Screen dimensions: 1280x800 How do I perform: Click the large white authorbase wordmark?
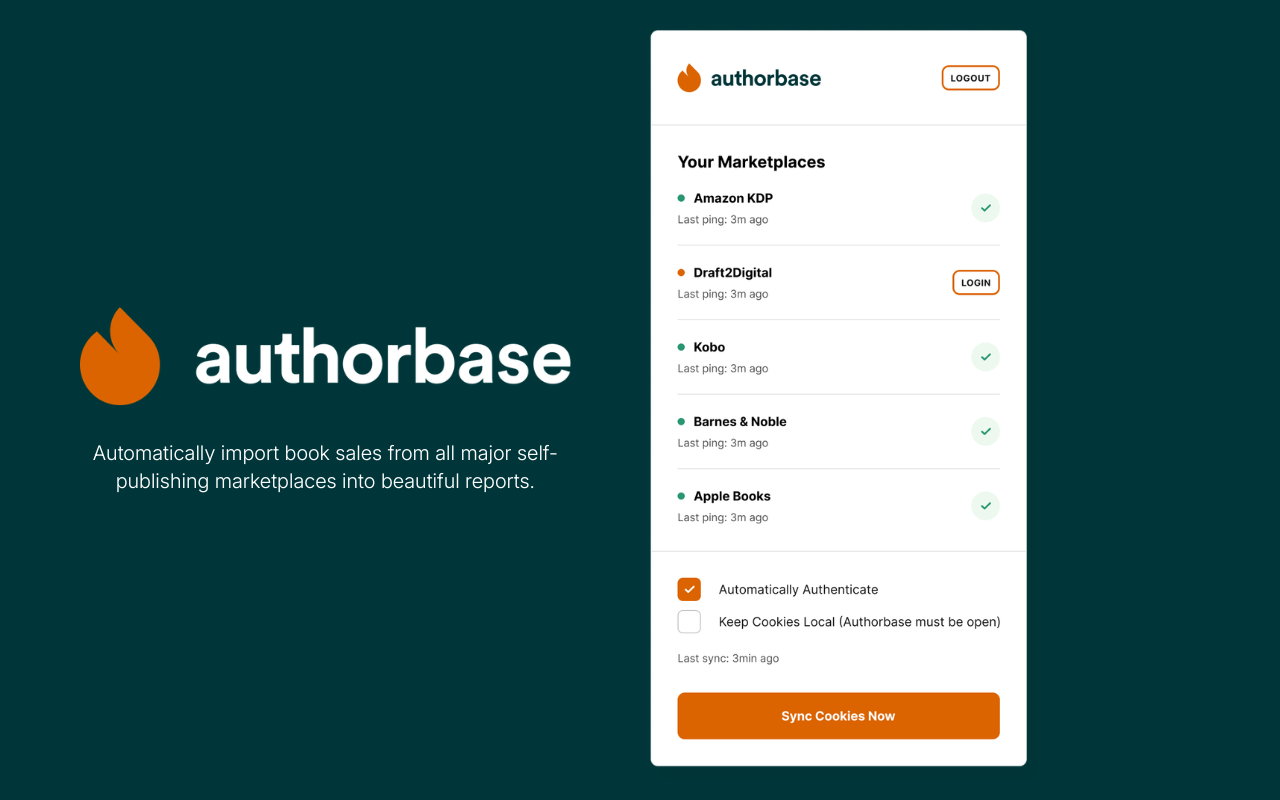383,358
